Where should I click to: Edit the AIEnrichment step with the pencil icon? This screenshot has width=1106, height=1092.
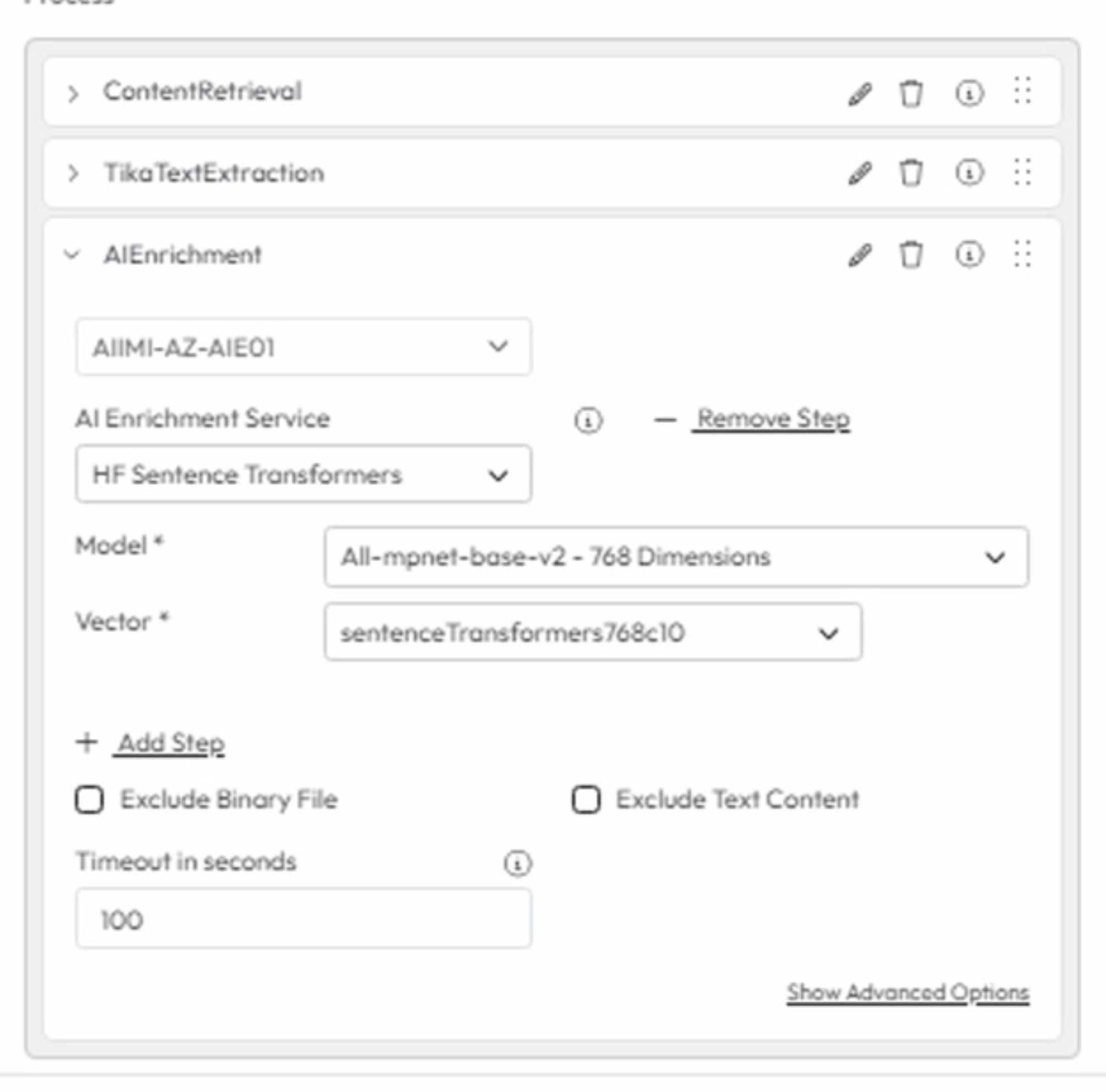coord(859,255)
